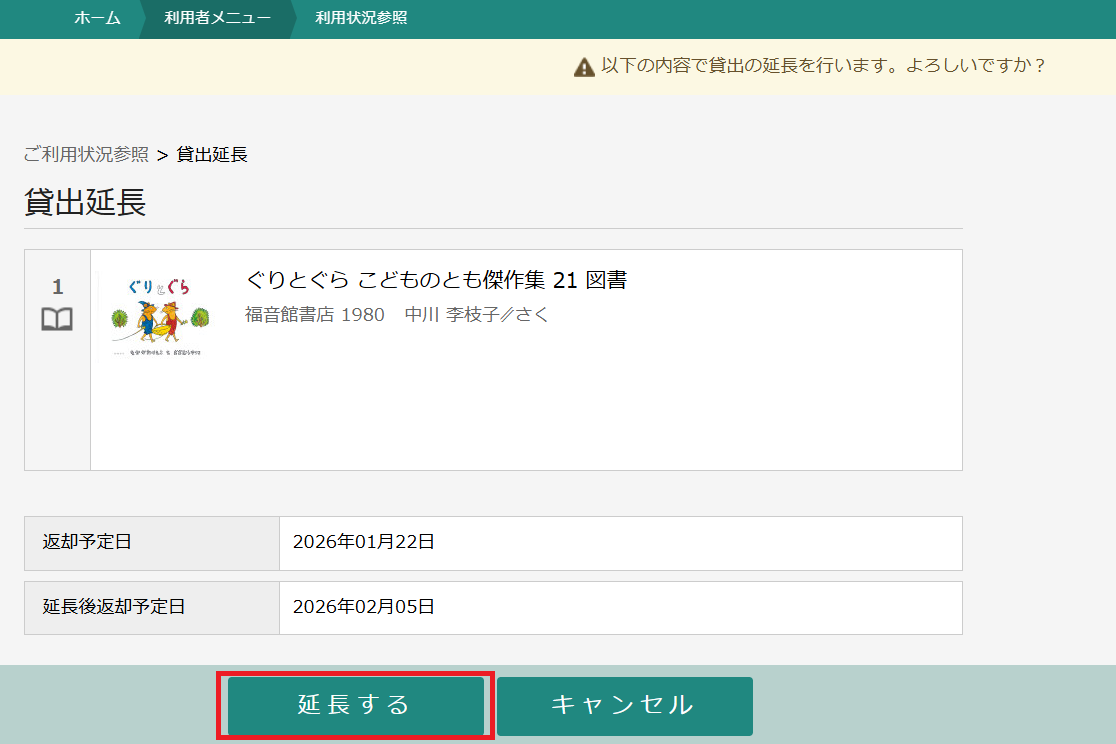Click the extended due date 2026年02月05日
The image size is (1116, 744).
tap(363, 607)
